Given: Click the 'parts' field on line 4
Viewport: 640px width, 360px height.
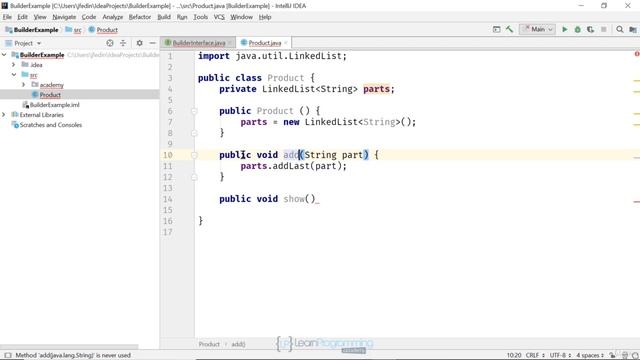Looking at the screenshot, I should (x=376, y=89).
